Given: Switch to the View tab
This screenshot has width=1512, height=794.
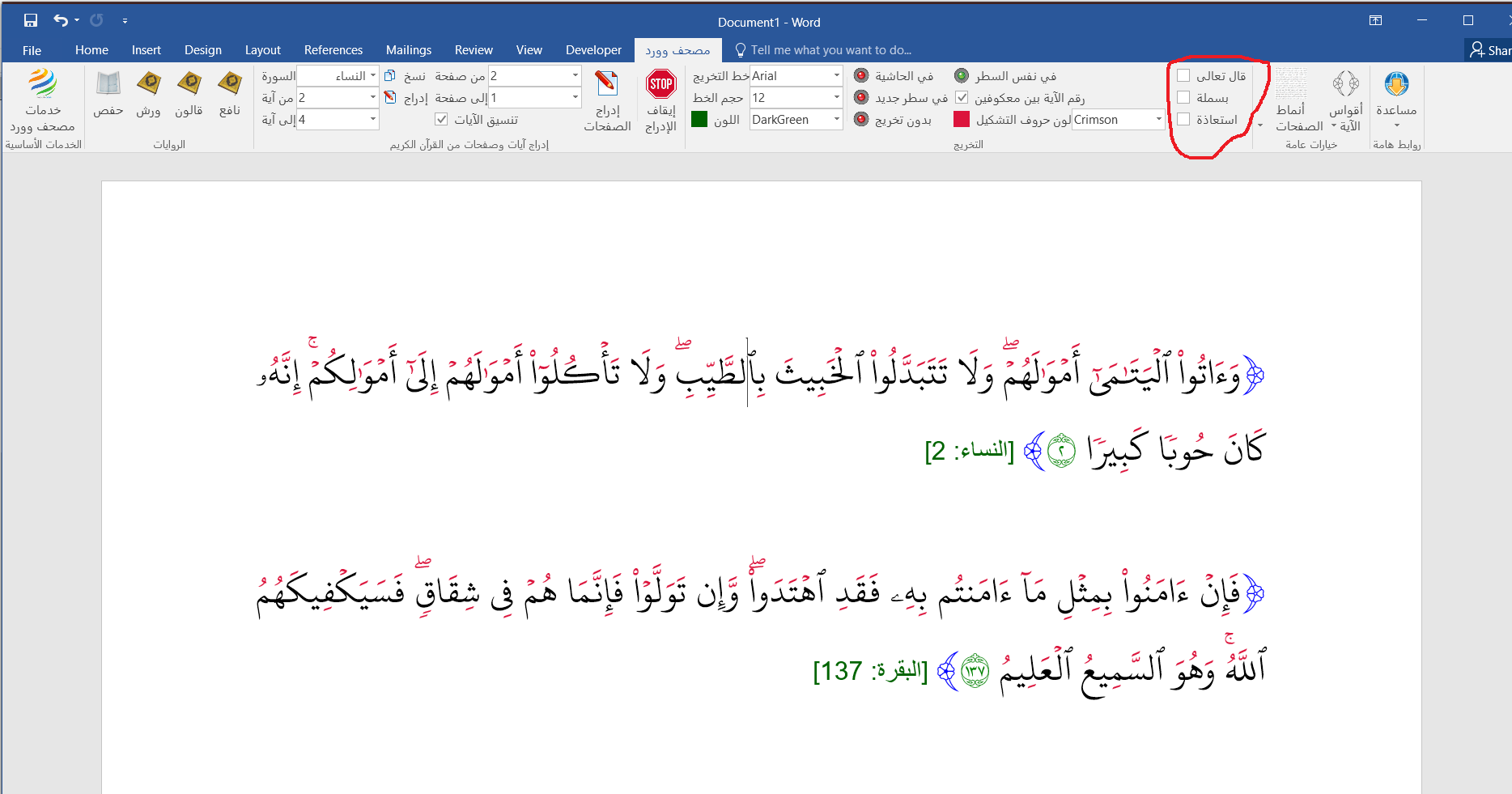Looking at the screenshot, I should [x=529, y=50].
